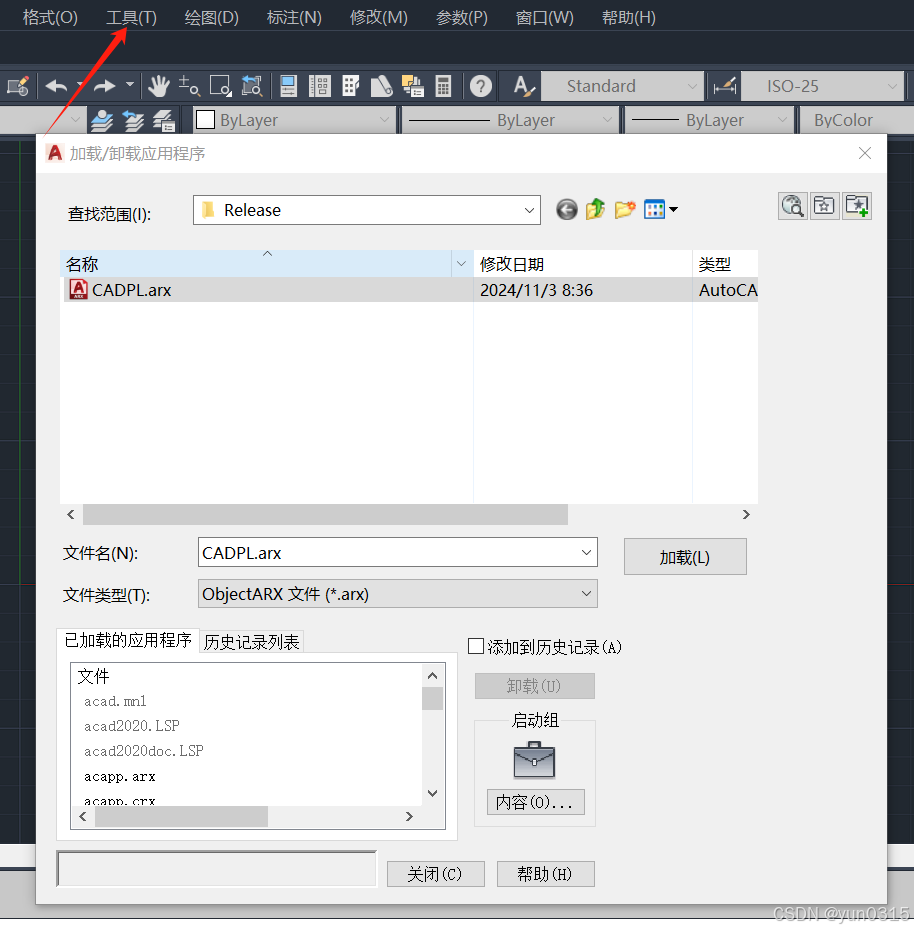914x930 pixels.
Task: Open the Layer States Manager icon
Action: (x=164, y=120)
